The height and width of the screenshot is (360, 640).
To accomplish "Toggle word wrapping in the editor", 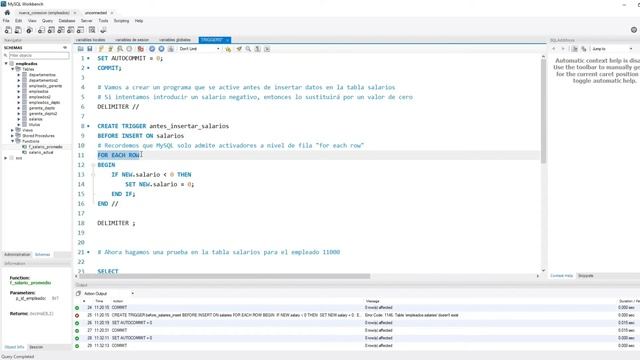I will (x=267, y=49).
